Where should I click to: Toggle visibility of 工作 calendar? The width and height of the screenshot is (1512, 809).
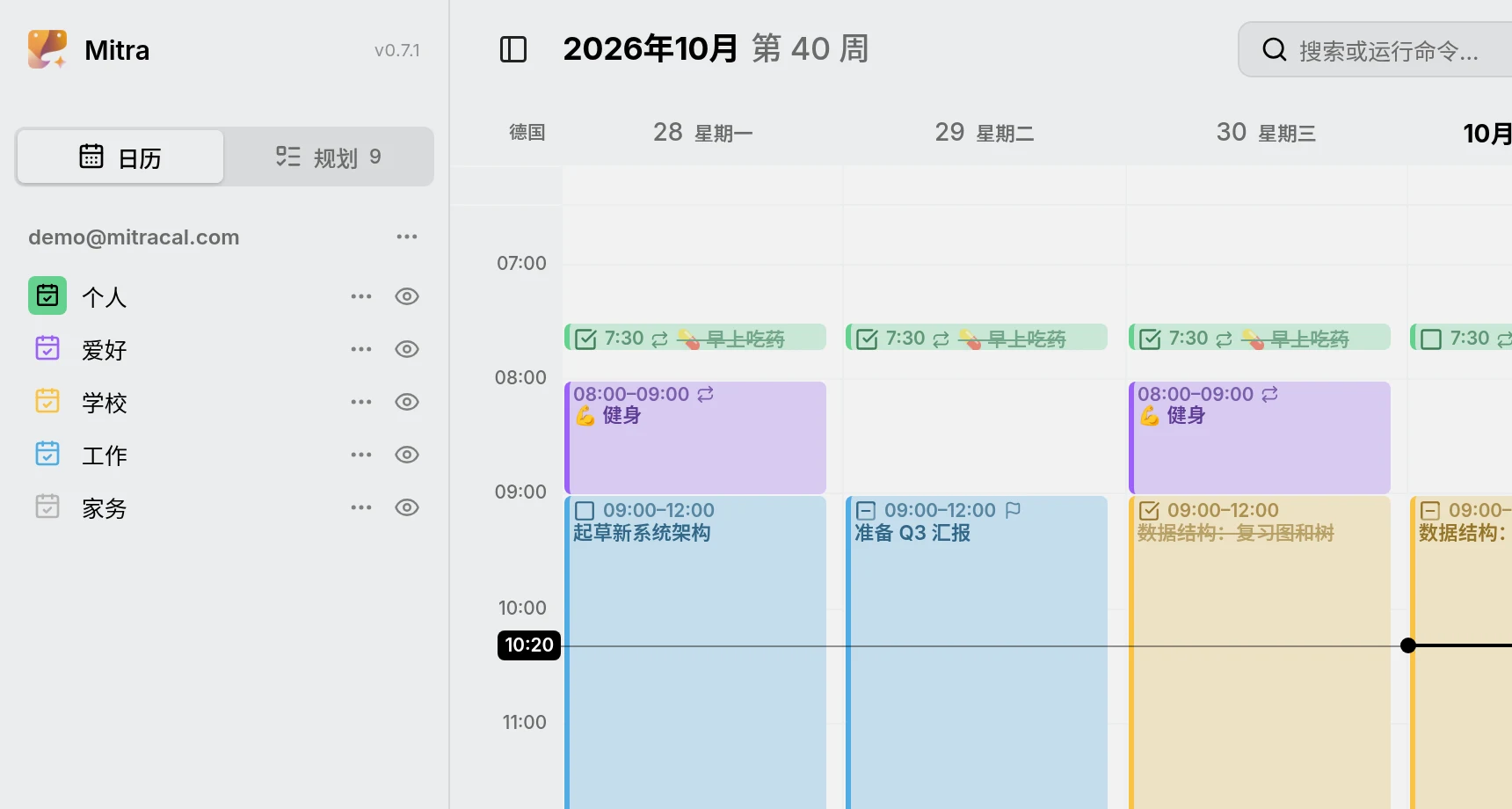coord(407,455)
